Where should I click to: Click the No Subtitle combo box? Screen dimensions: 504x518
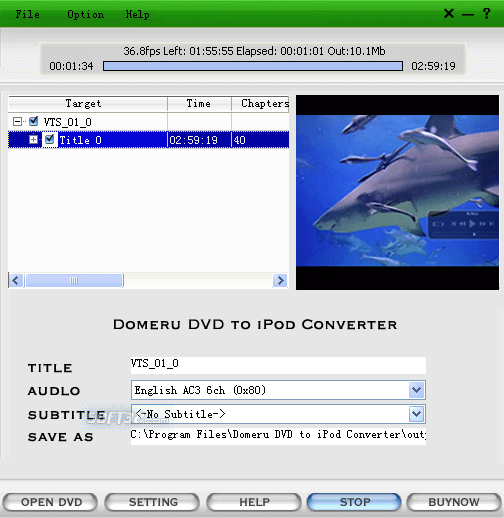click(x=278, y=414)
